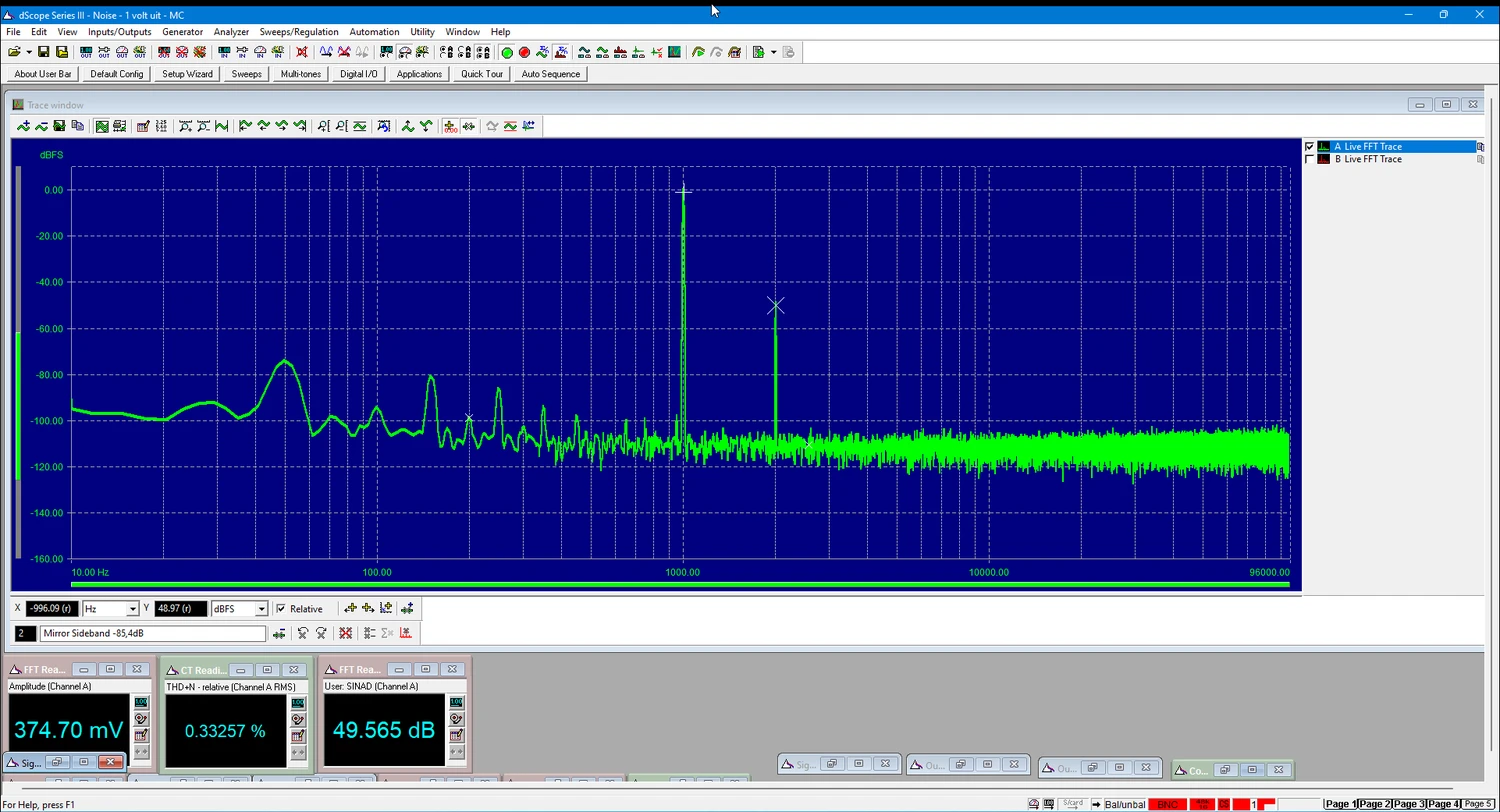Click the green generator start button
The width and height of the screenshot is (1500, 812).
507,53
